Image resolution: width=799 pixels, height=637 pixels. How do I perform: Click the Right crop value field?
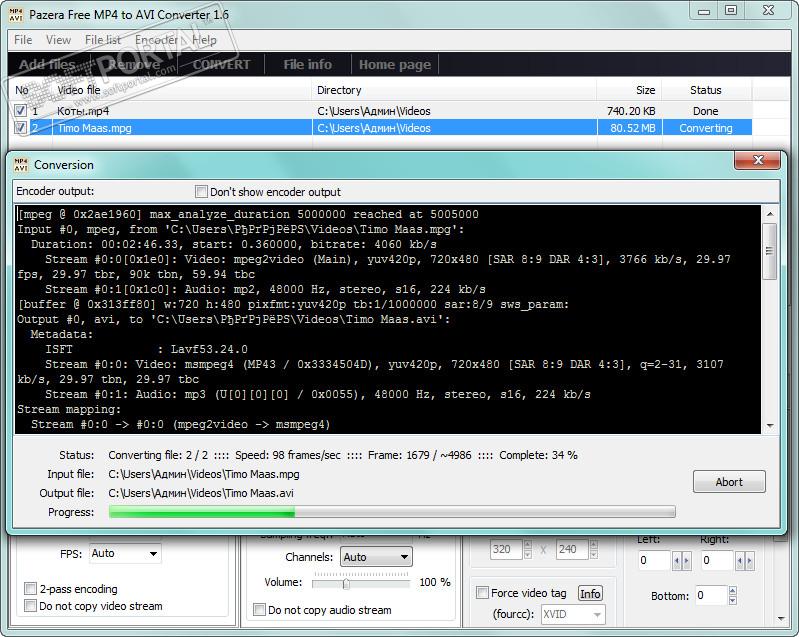(717, 560)
